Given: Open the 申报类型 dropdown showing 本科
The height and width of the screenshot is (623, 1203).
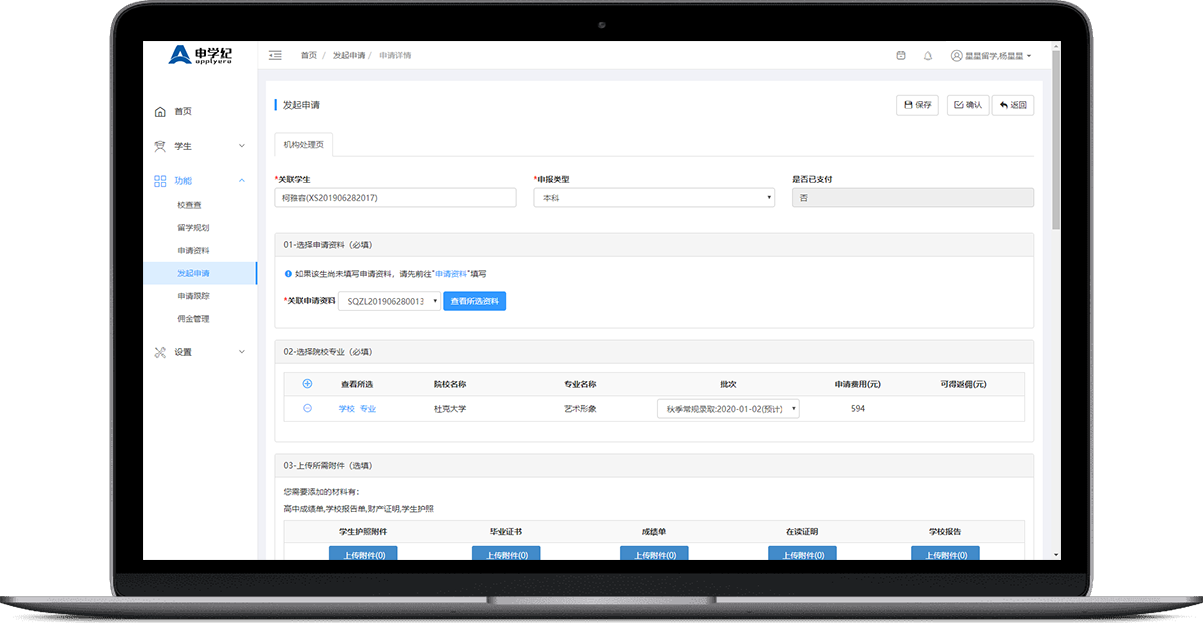Looking at the screenshot, I should click(654, 198).
